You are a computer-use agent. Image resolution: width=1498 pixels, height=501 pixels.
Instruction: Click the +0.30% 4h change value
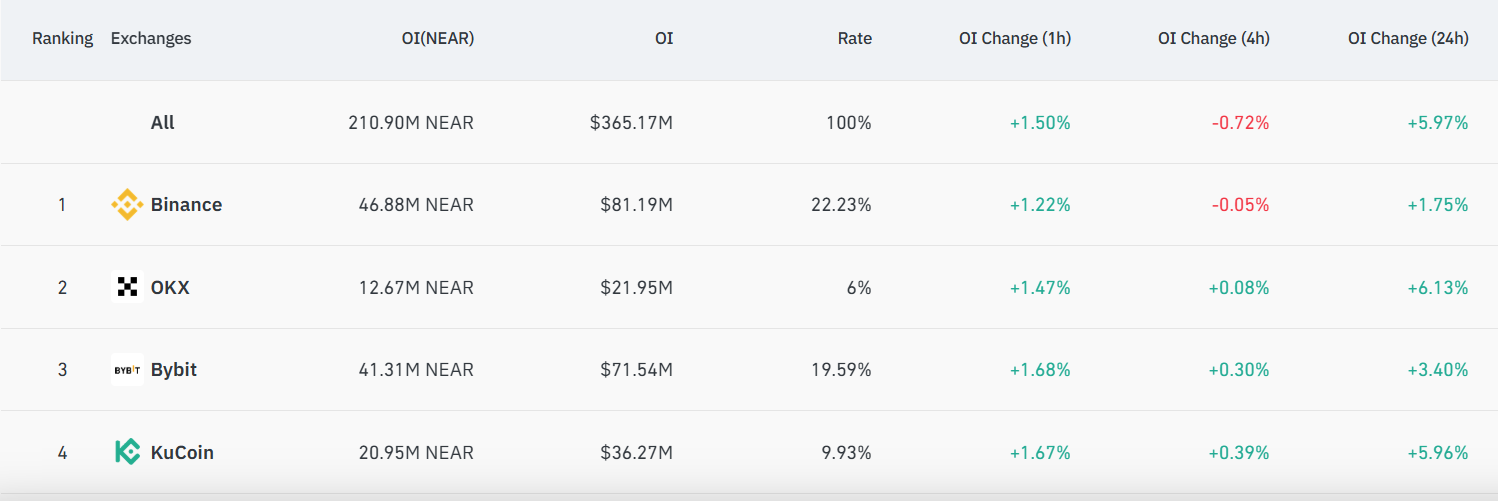tap(1238, 370)
